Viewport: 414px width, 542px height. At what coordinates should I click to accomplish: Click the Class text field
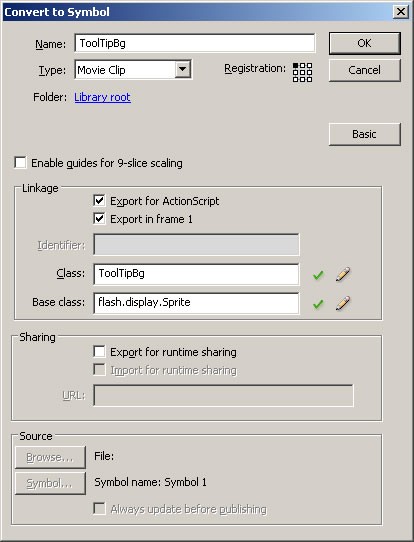(x=196, y=274)
